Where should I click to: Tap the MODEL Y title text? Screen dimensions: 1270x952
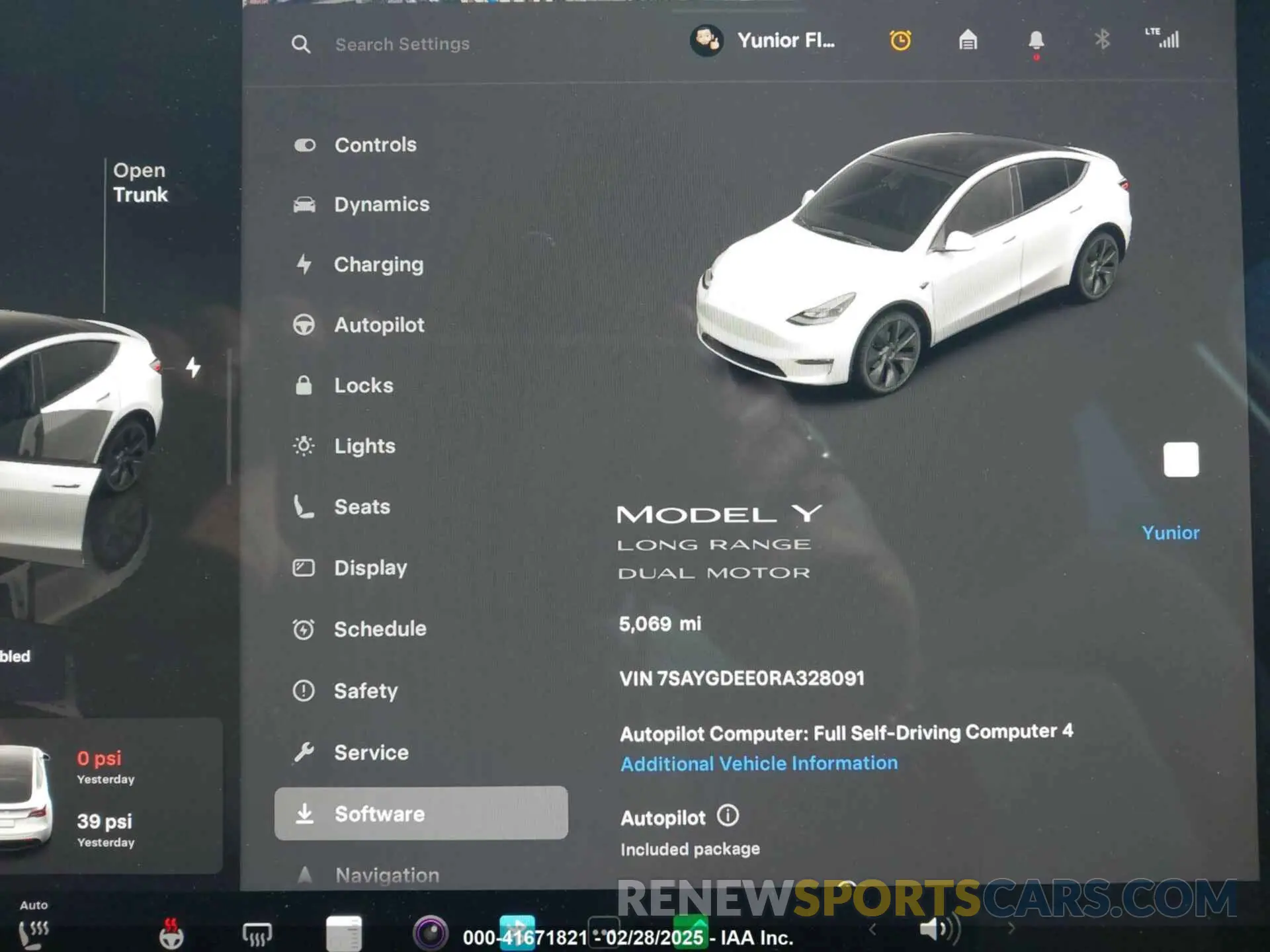click(x=720, y=514)
